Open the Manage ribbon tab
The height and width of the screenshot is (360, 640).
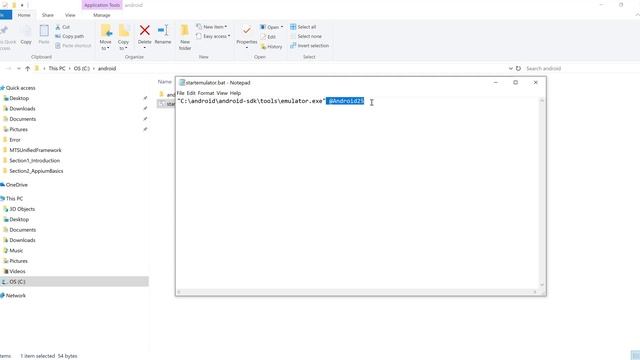coord(102,15)
